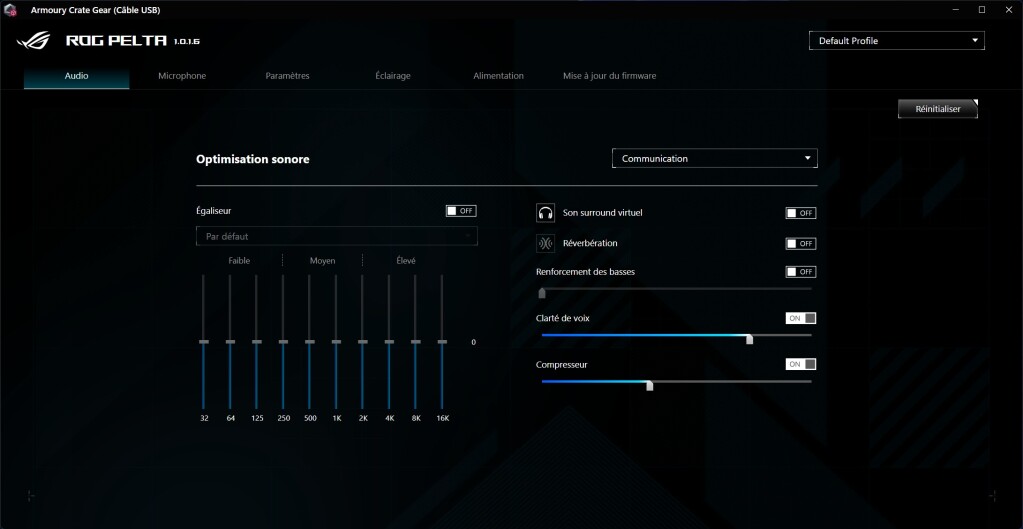Enable the Réverbération toggle
Image resolution: width=1023 pixels, height=529 pixels.
[x=801, y=244]
